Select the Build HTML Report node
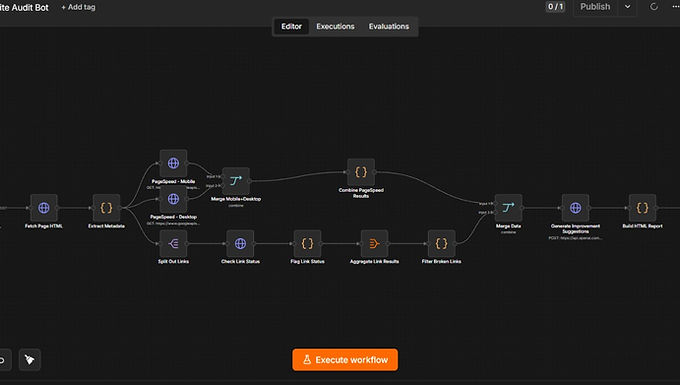This screenshot has width=680, height=385. pos(642,208)
